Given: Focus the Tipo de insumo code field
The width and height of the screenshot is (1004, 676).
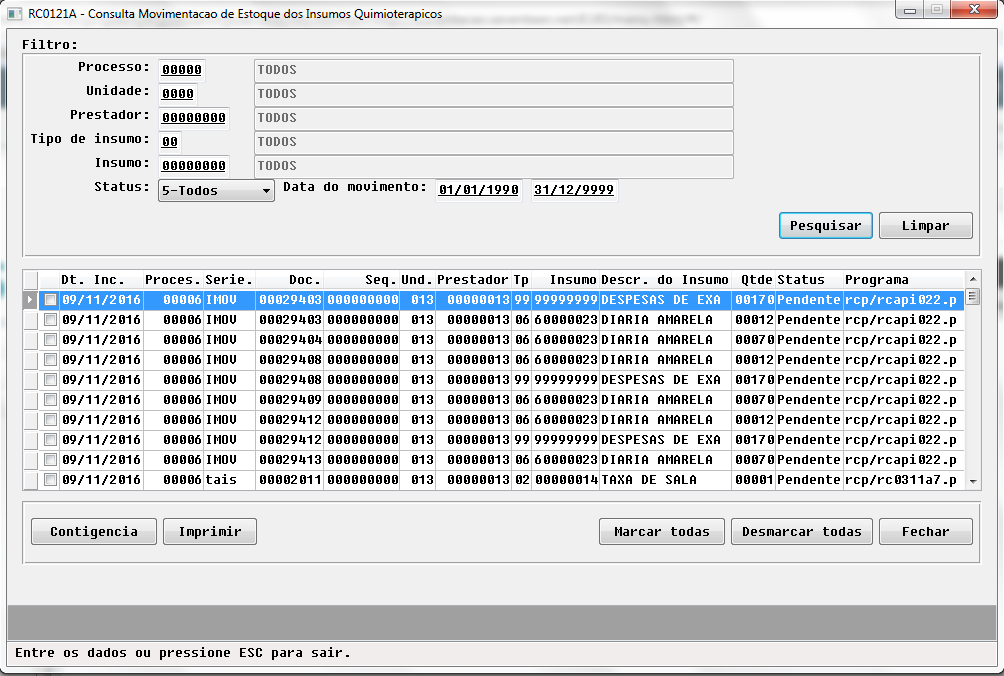Looking at the screenshot, I should tap(170, 141).
